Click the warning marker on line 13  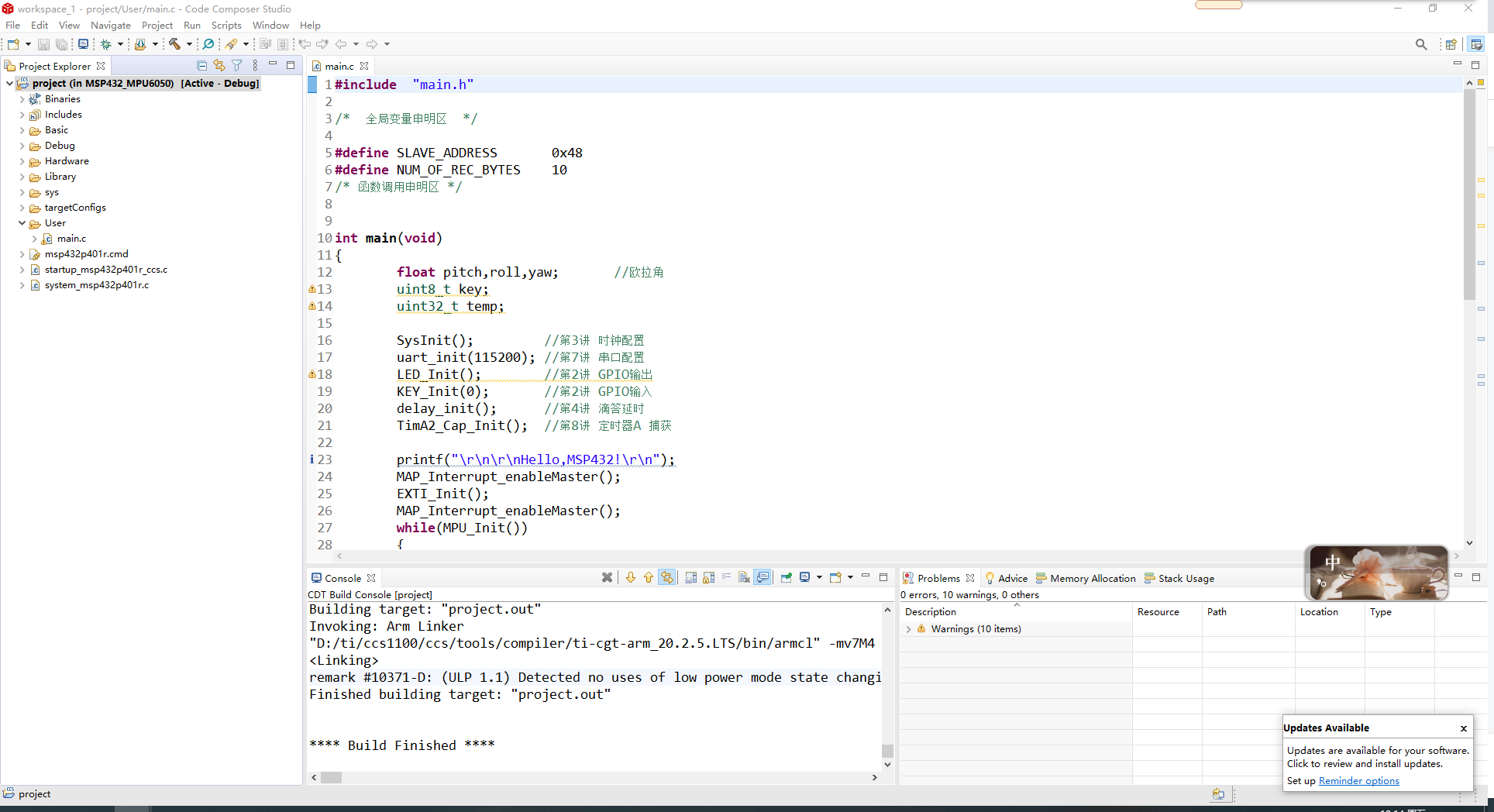pos(312,289)
